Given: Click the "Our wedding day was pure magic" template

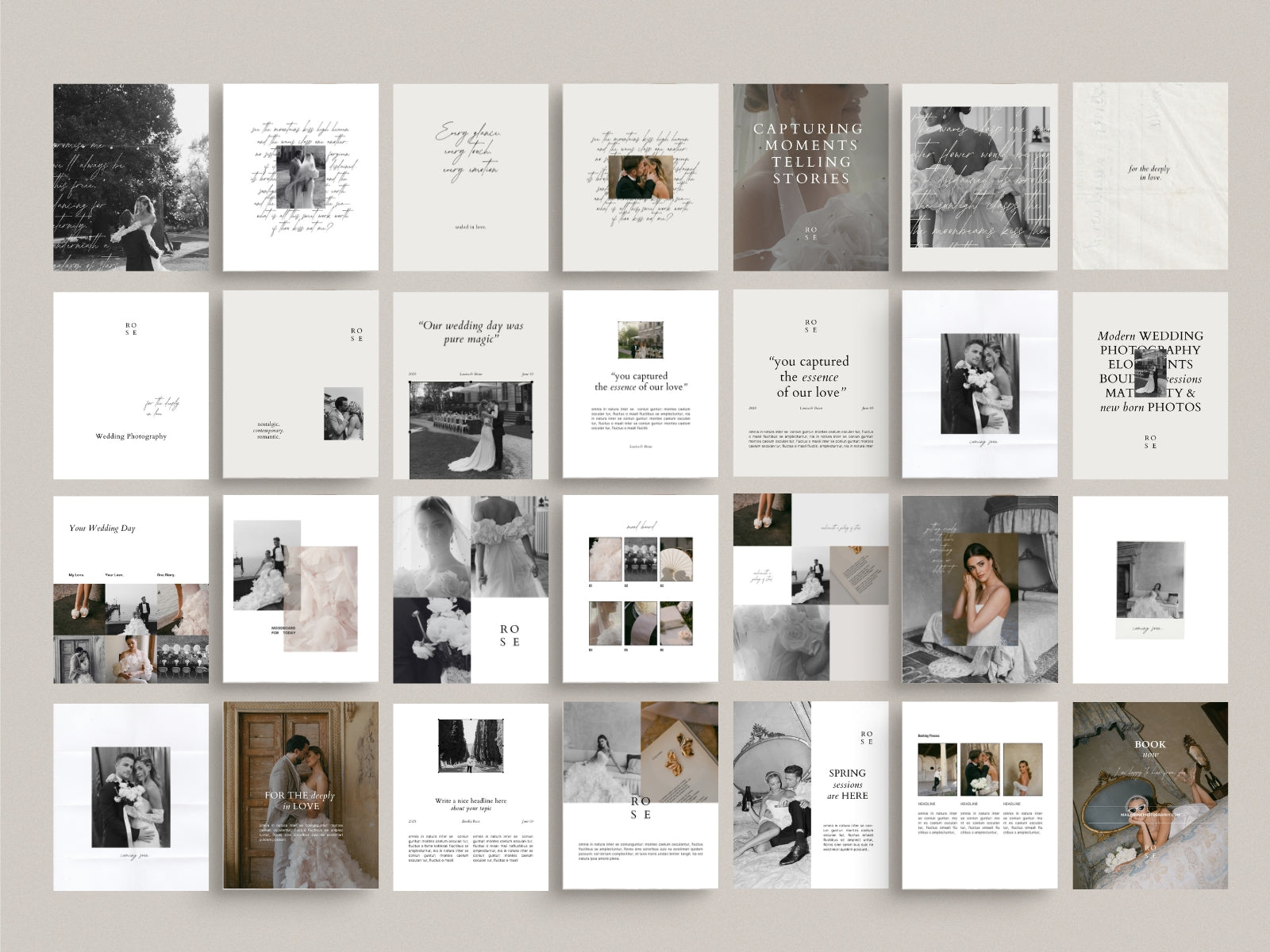Looking at the screenshot, I should [x=471, y=385].
